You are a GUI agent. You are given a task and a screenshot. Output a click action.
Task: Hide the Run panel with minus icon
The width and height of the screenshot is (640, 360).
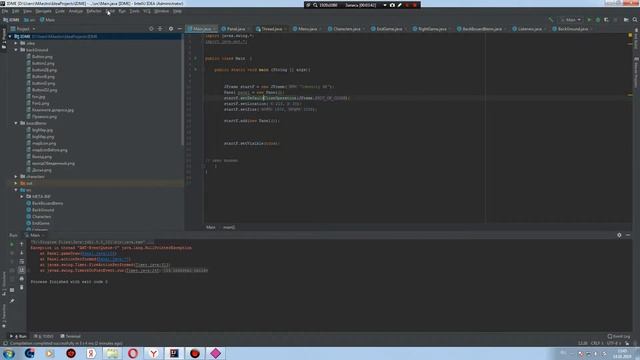(628, 235)
